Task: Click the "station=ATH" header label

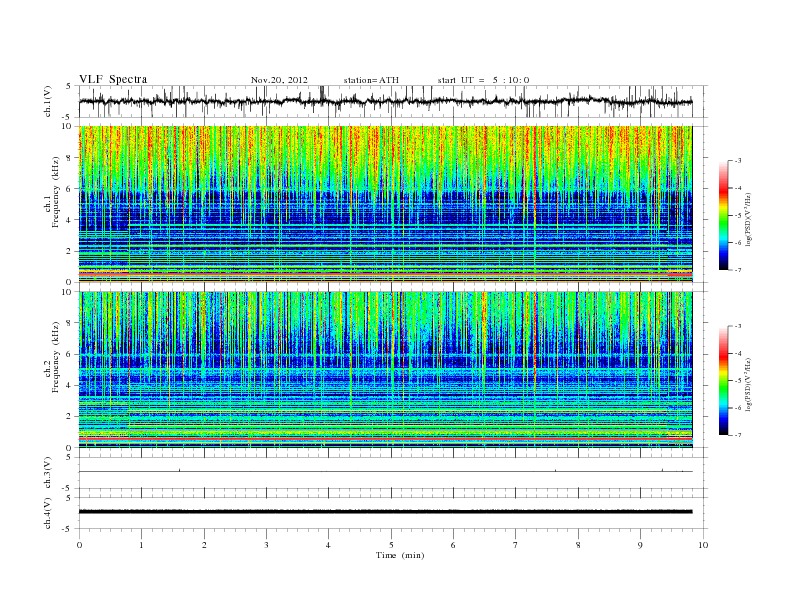Action: (371, 80)
